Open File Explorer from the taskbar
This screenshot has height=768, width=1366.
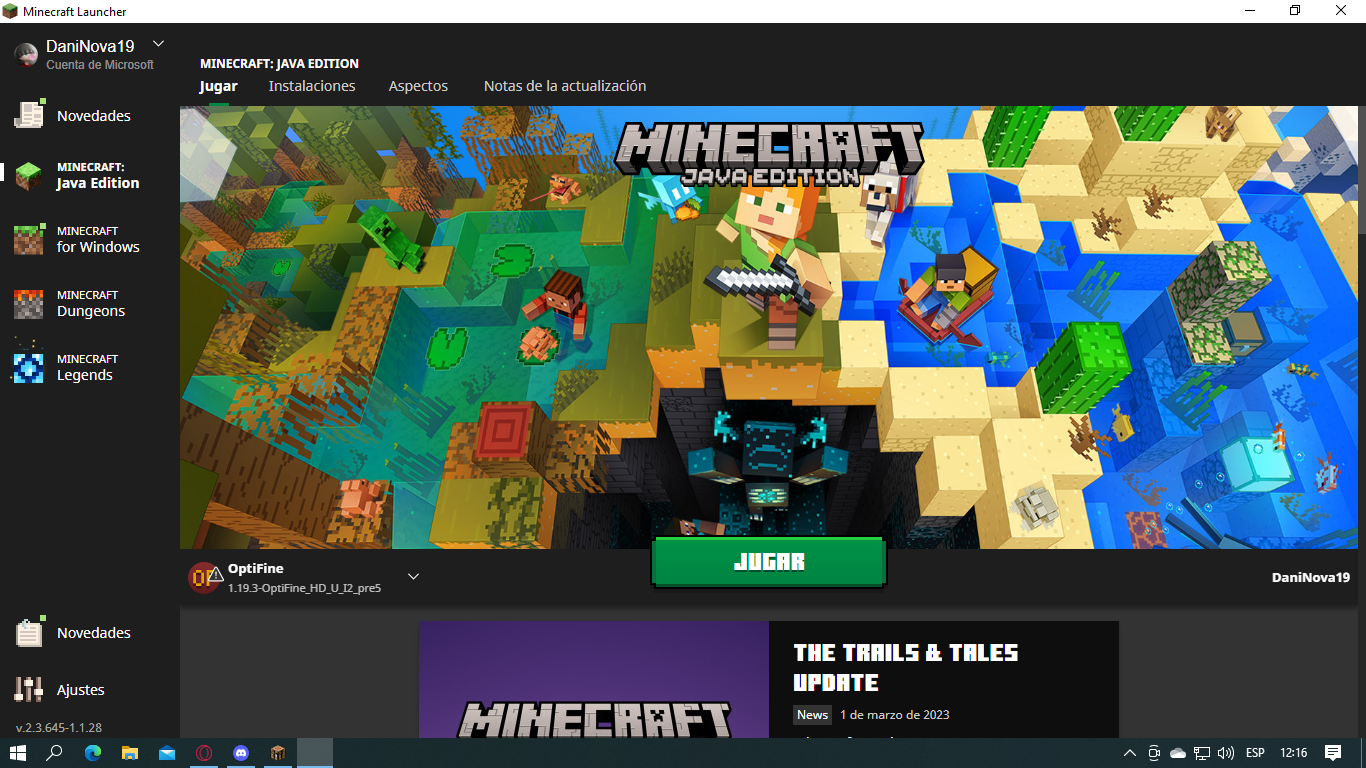(x=130, y=753)
